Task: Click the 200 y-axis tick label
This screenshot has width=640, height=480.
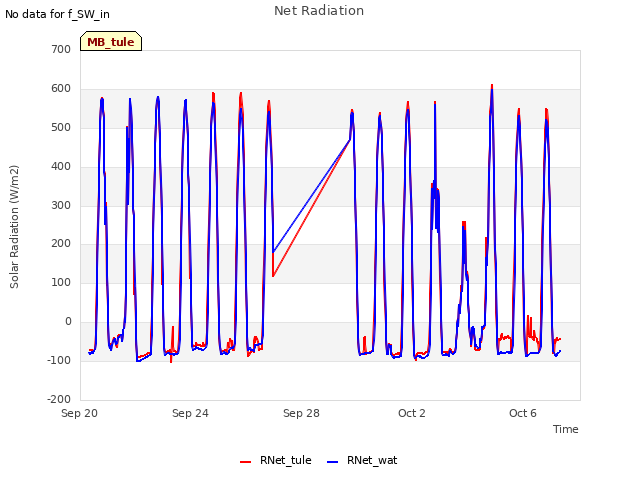Action: click(61, 244)
